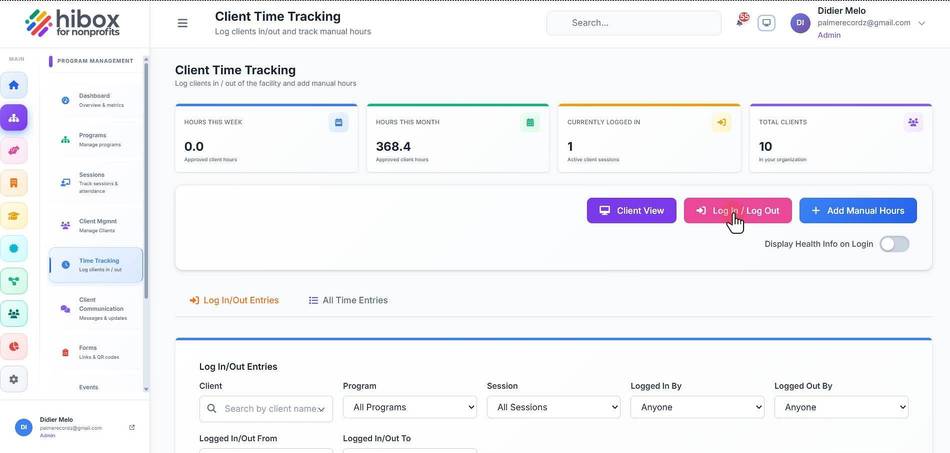Screen dimensions: 950x453
Task: Open the Logged In By dropdown
Action: tap(697, 407)
